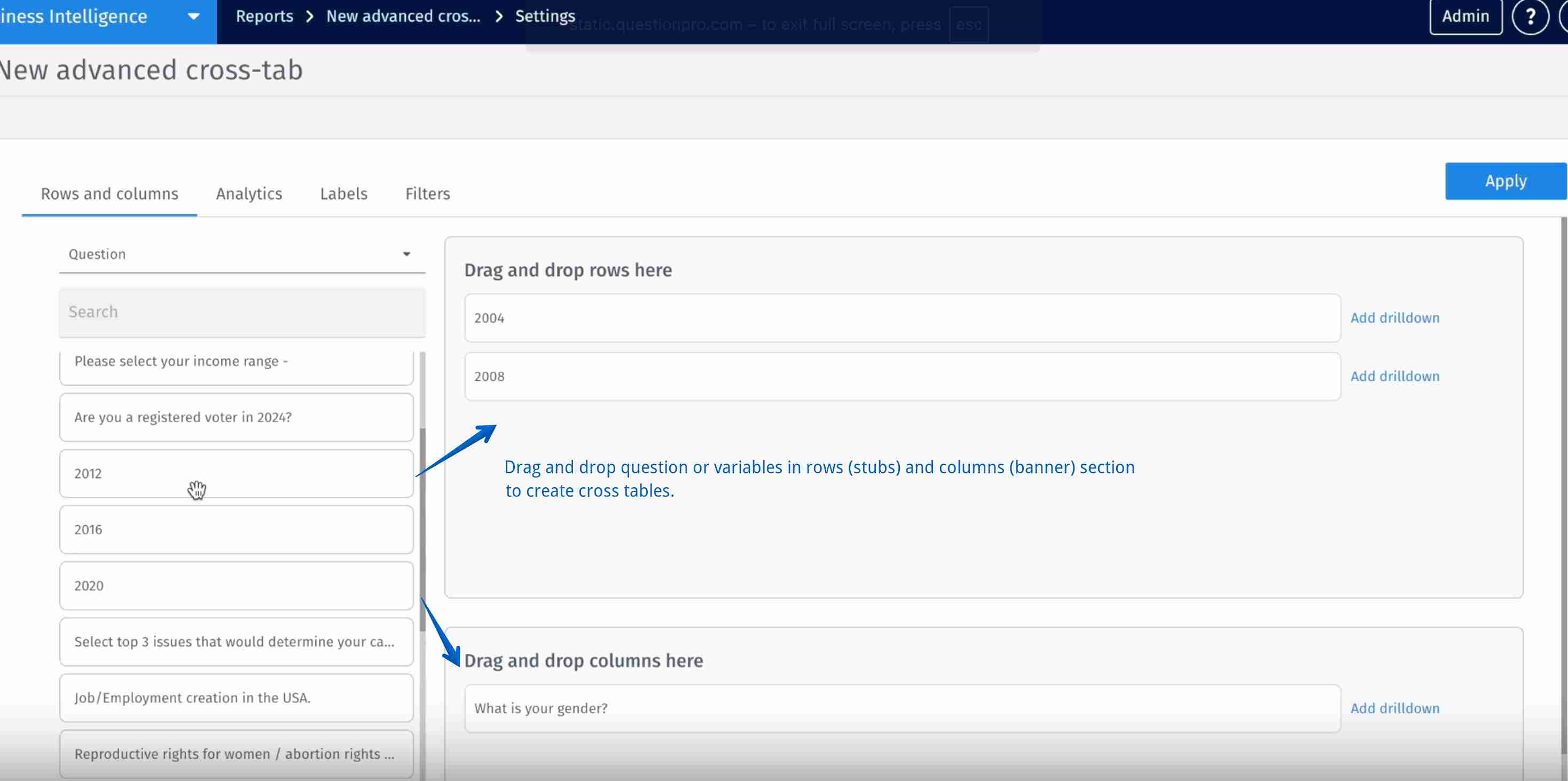The height and width of the screenshot is (781, 1568).
Task: Add drilldown for What is your gender?
Action: pos(1394,708)
